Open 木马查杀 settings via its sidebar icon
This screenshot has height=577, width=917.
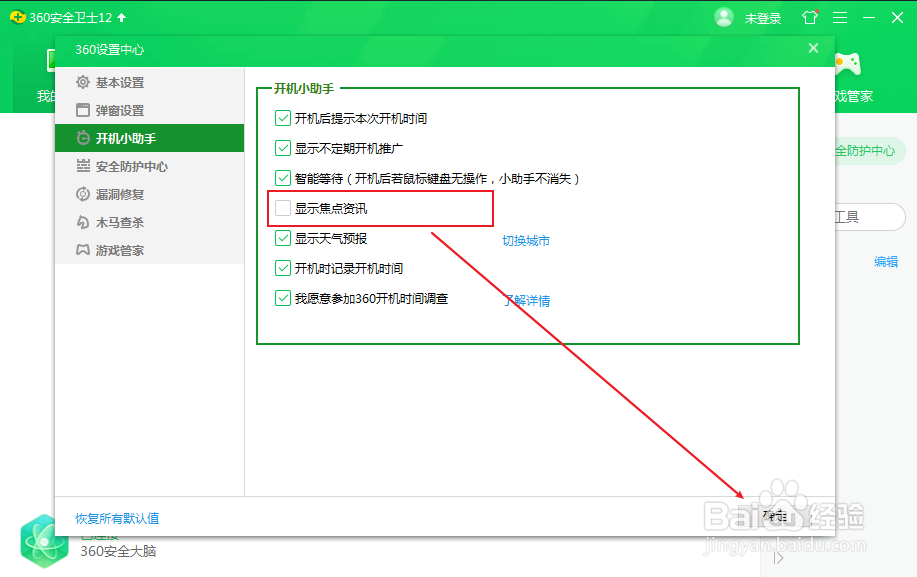83,222
